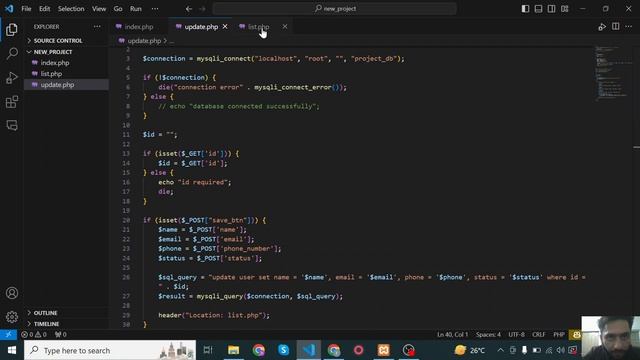Open the Windows Start menu

click(x=12, y=350)
